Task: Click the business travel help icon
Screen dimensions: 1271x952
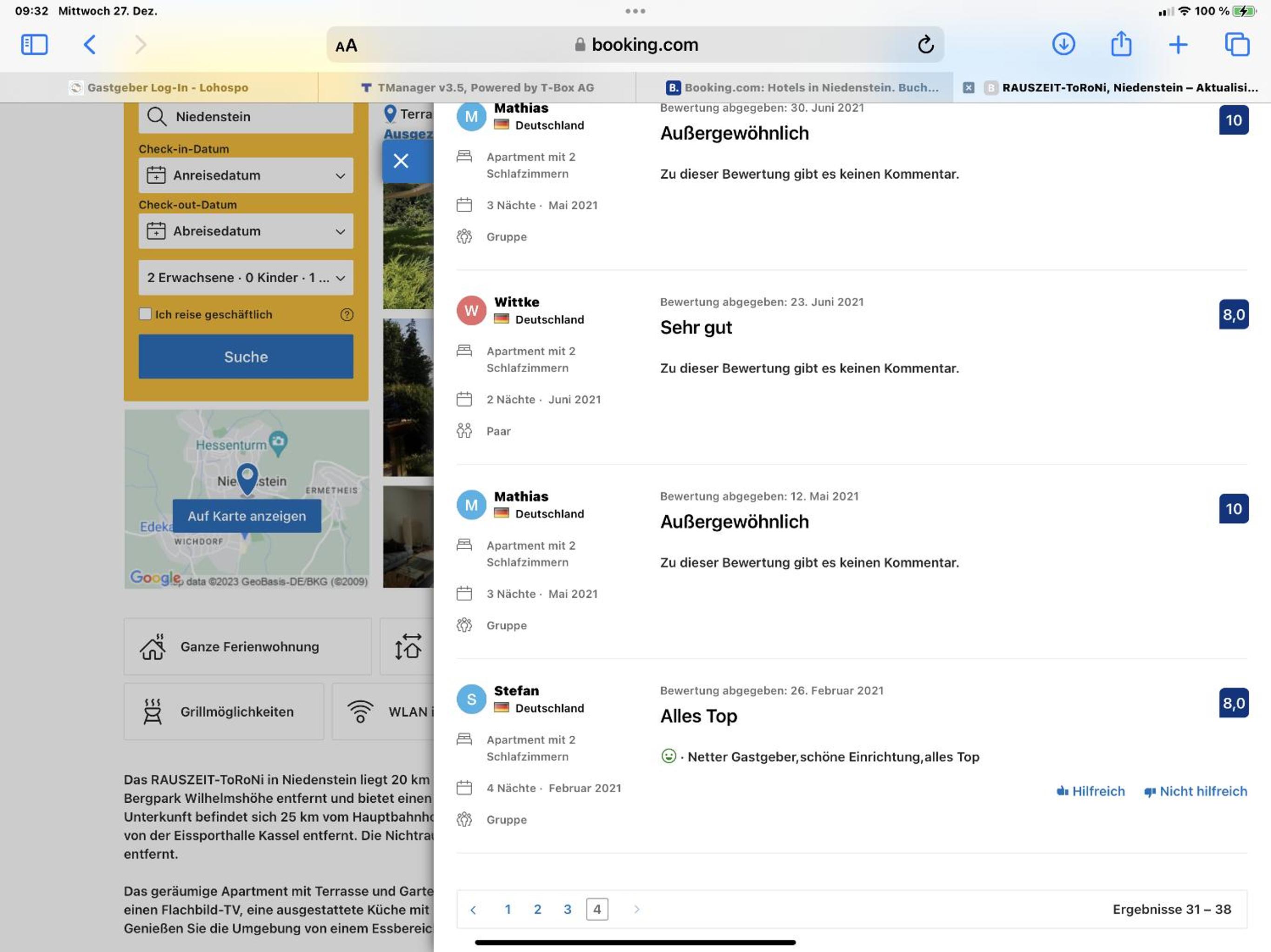Action: (x=347, y=314)
